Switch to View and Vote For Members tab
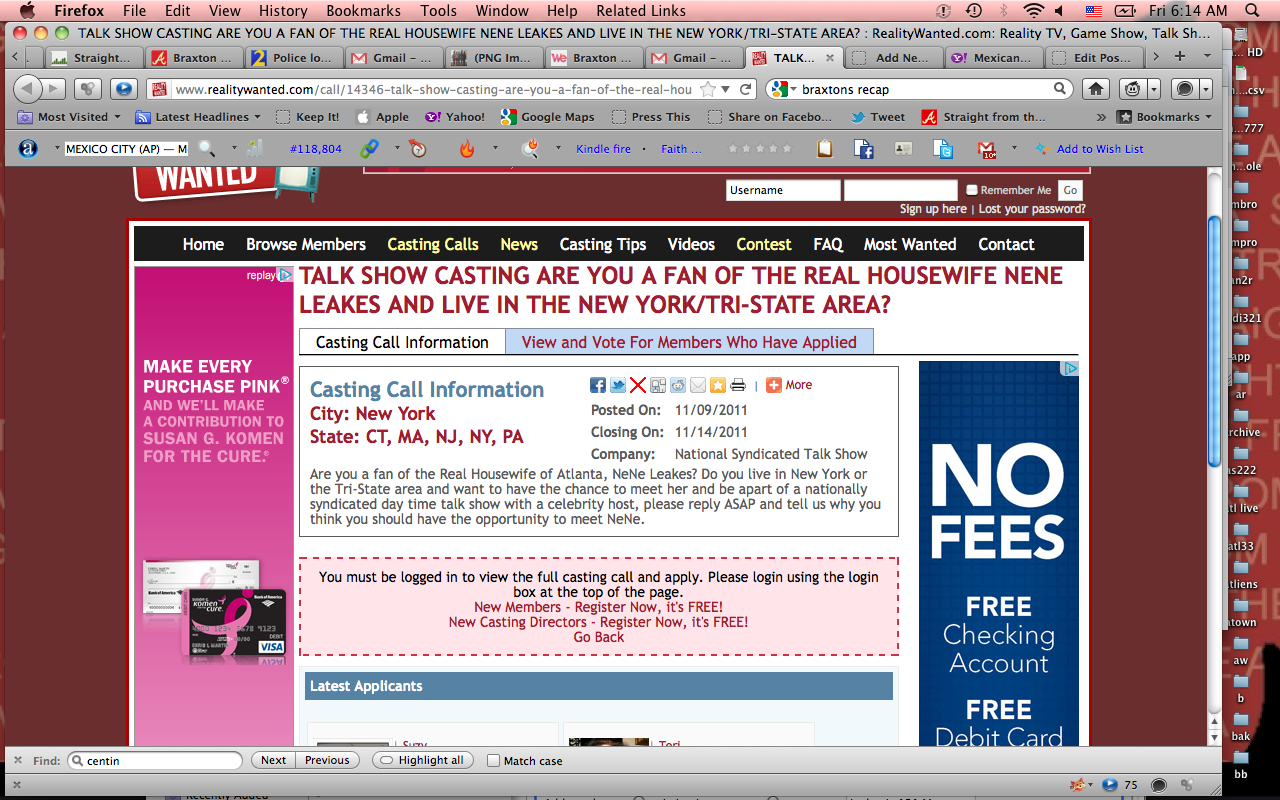The width and height of the screenshot is (1280, 800). point(689,342)
